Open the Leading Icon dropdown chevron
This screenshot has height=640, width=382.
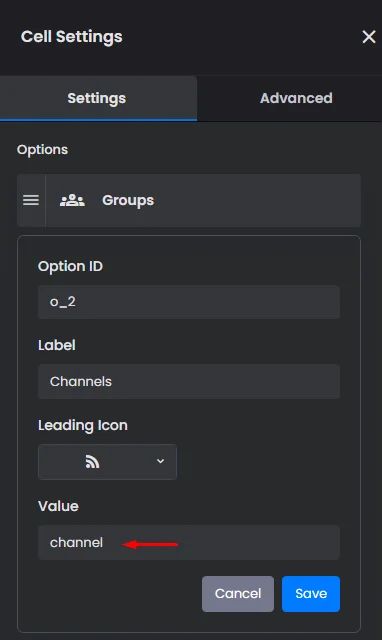(160, 461)
